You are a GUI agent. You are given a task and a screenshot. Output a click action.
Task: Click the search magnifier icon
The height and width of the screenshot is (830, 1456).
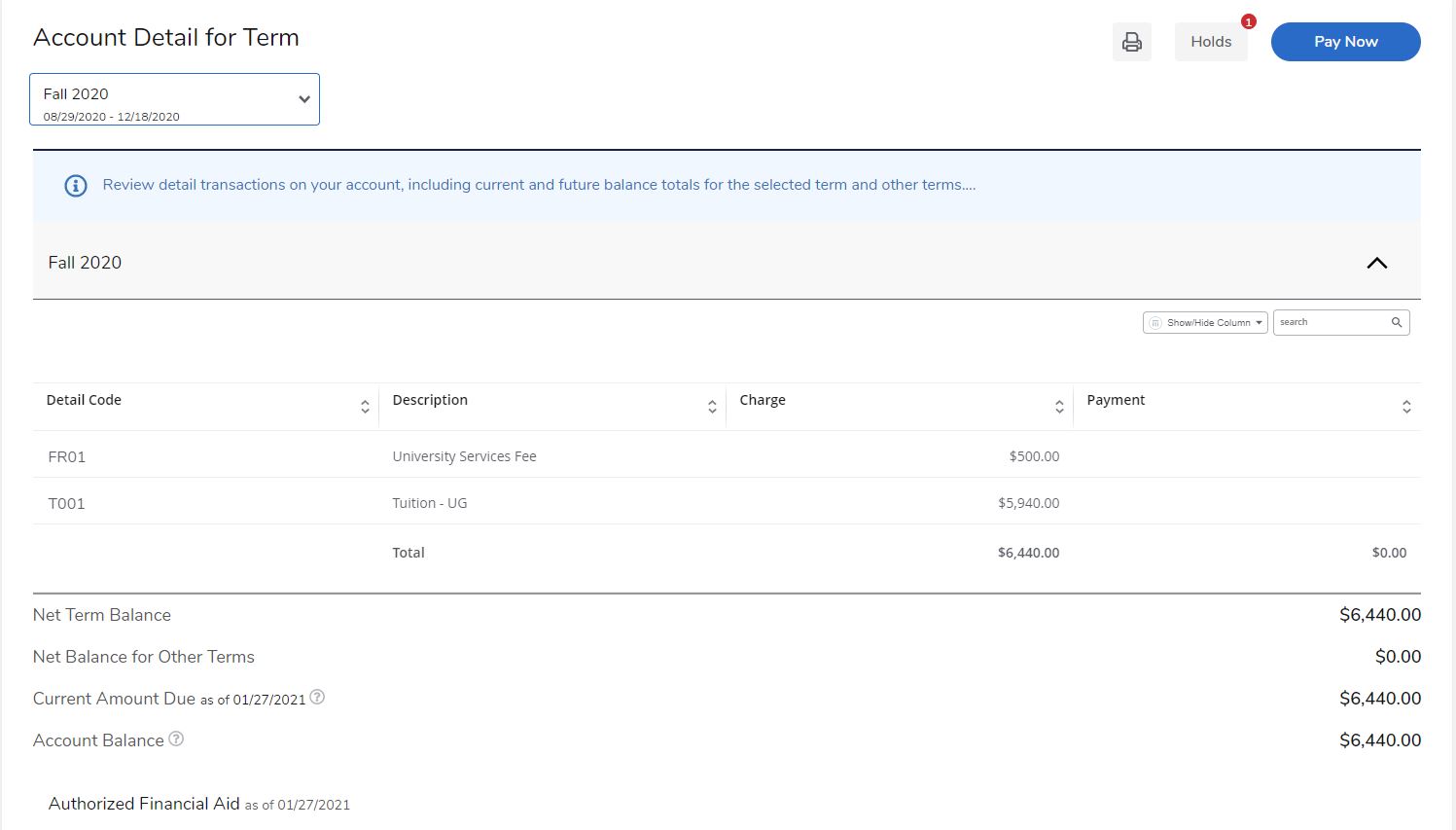coord(1397,322)
